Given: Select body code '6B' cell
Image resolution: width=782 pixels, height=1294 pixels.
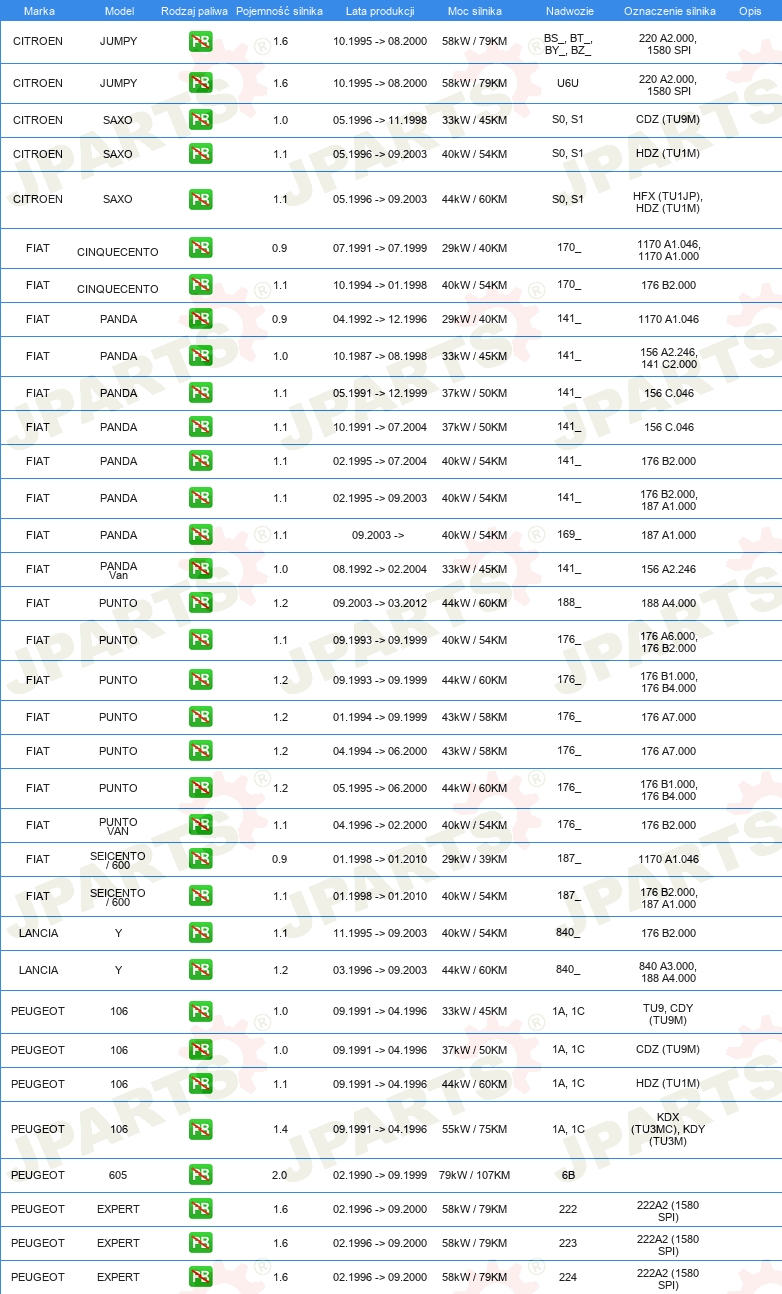Looking at the screenshot, I should pyautogui.click(x=568, y=1175).
